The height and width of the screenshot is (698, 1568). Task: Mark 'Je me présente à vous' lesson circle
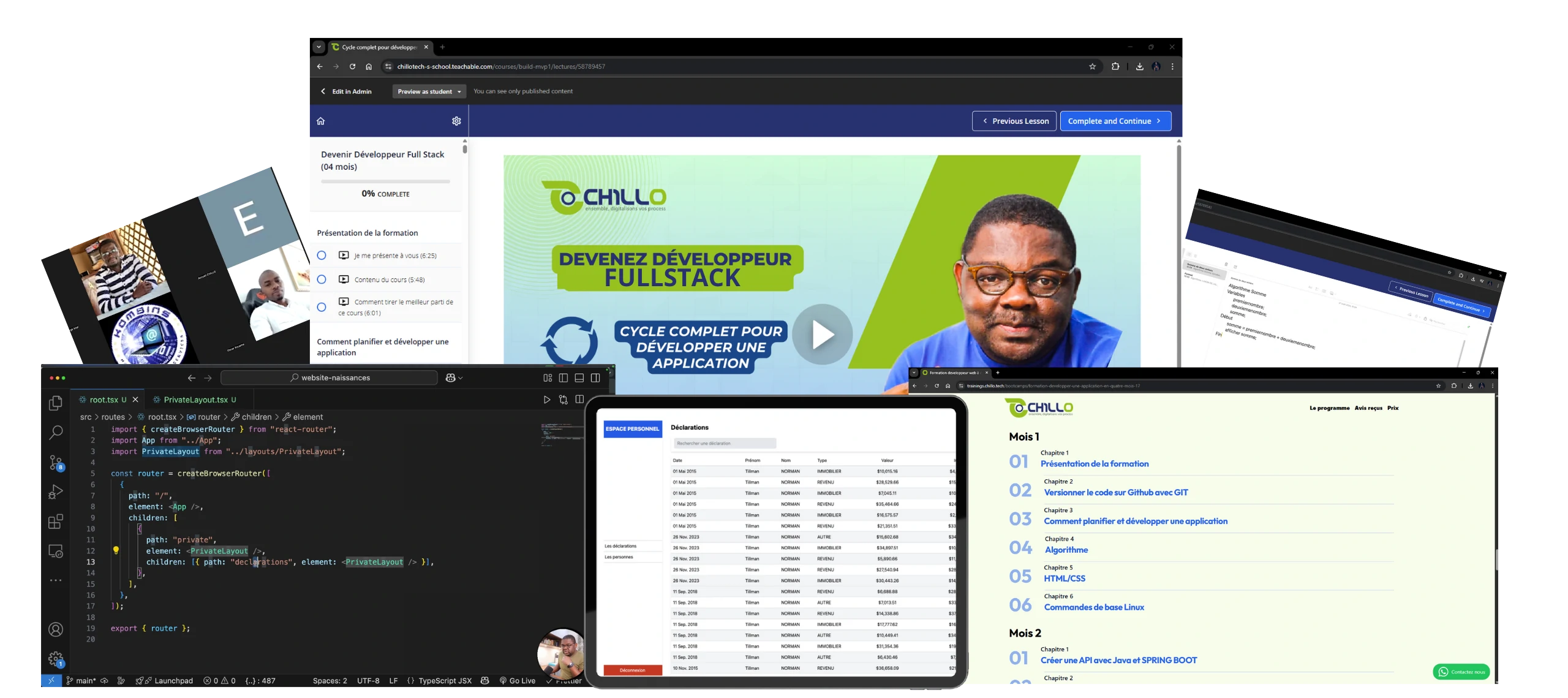[x=322, y=256]
